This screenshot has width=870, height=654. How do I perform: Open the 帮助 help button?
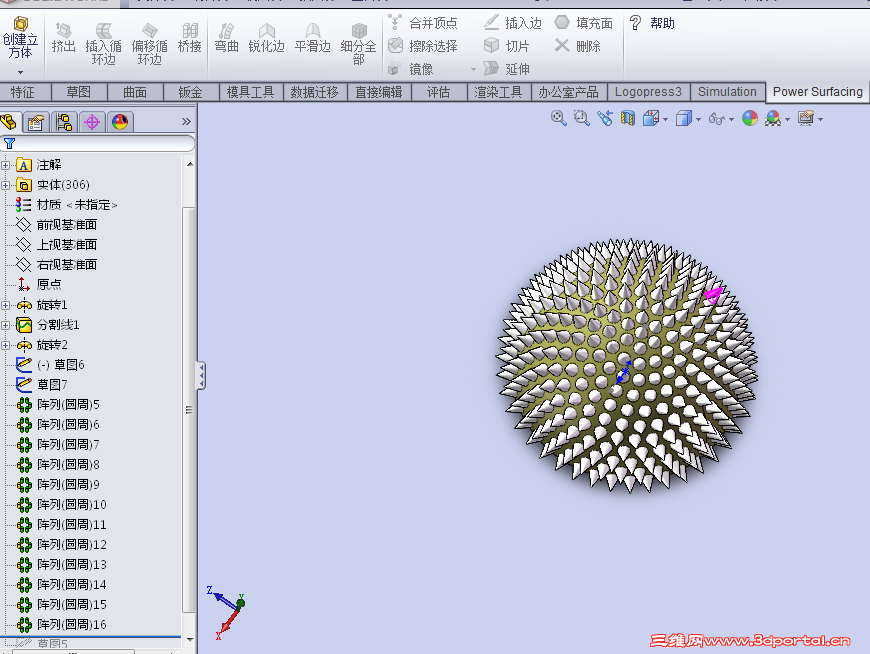[x=652, y=23]
